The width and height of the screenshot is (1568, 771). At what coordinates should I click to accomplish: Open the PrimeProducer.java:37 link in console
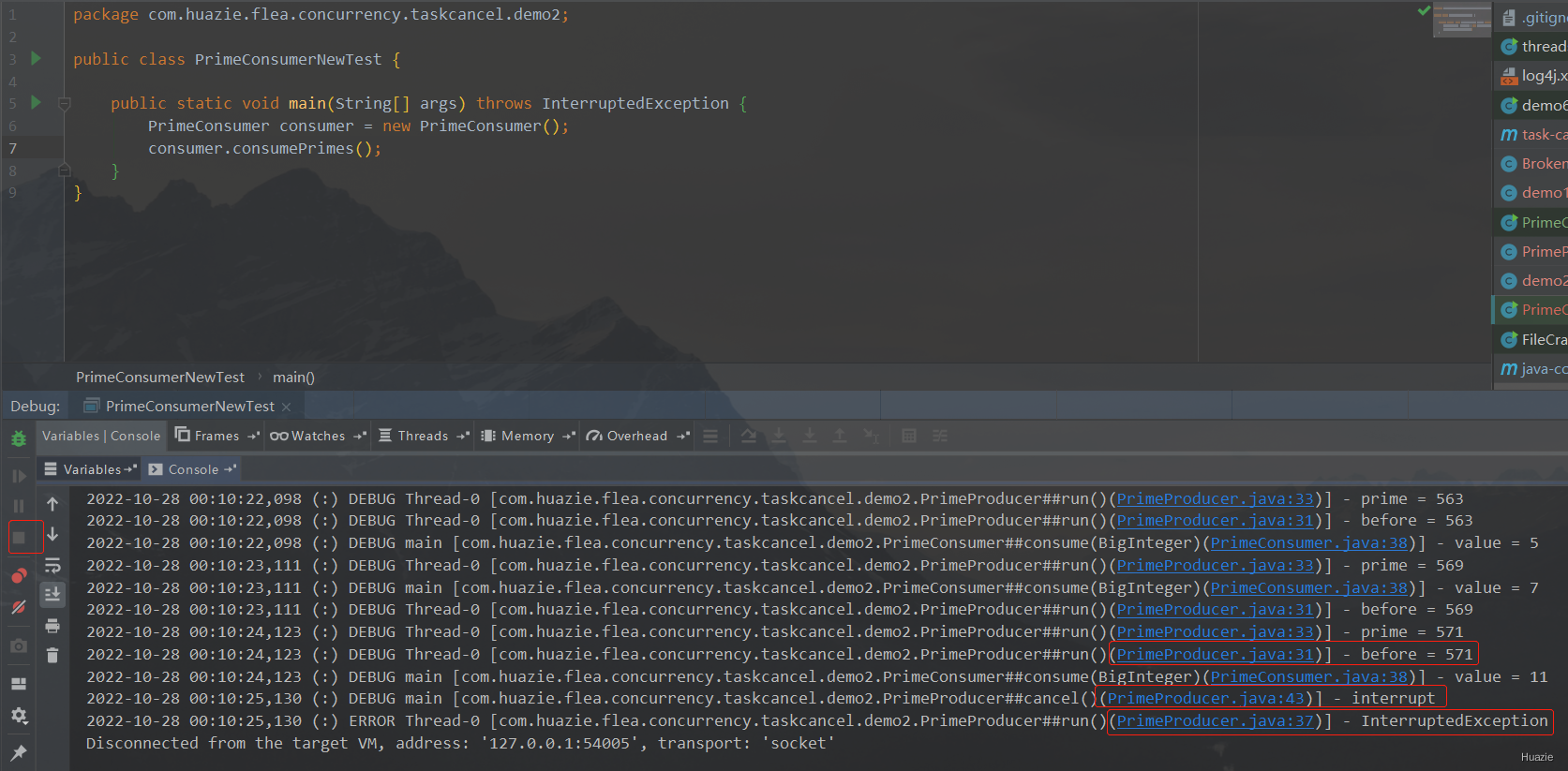pos(1215,720)
